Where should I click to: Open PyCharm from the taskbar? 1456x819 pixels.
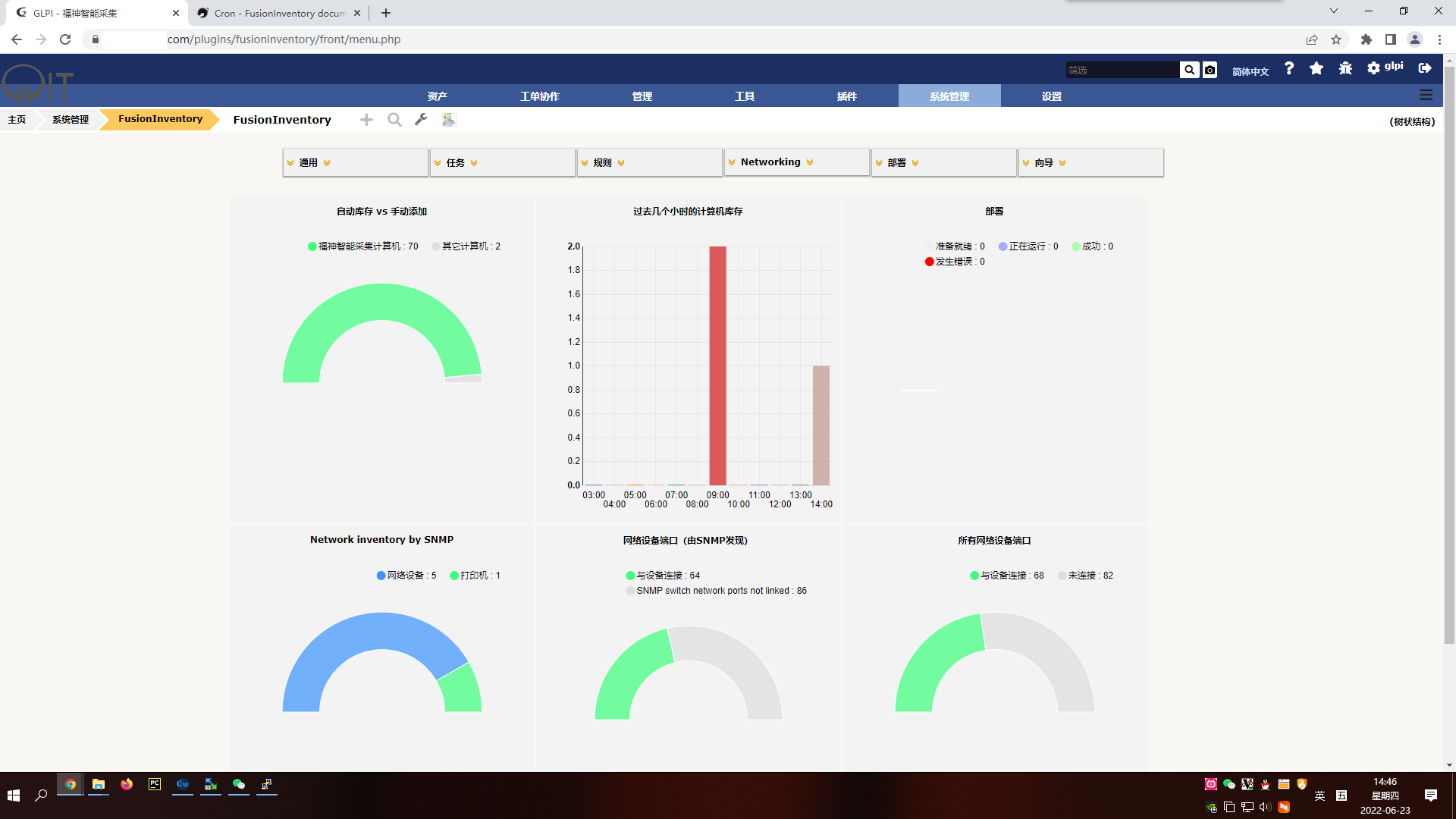(x=155, y=785)
